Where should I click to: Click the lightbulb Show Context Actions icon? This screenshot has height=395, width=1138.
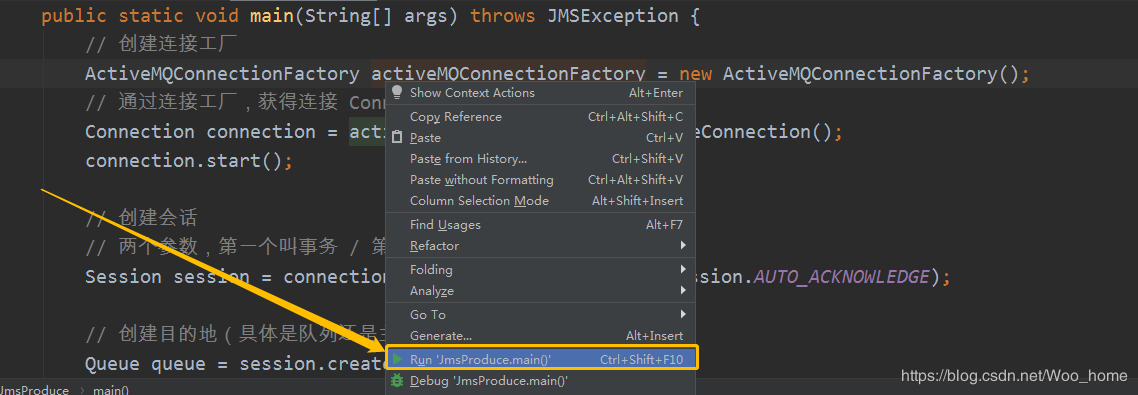[x=396, y=92]
